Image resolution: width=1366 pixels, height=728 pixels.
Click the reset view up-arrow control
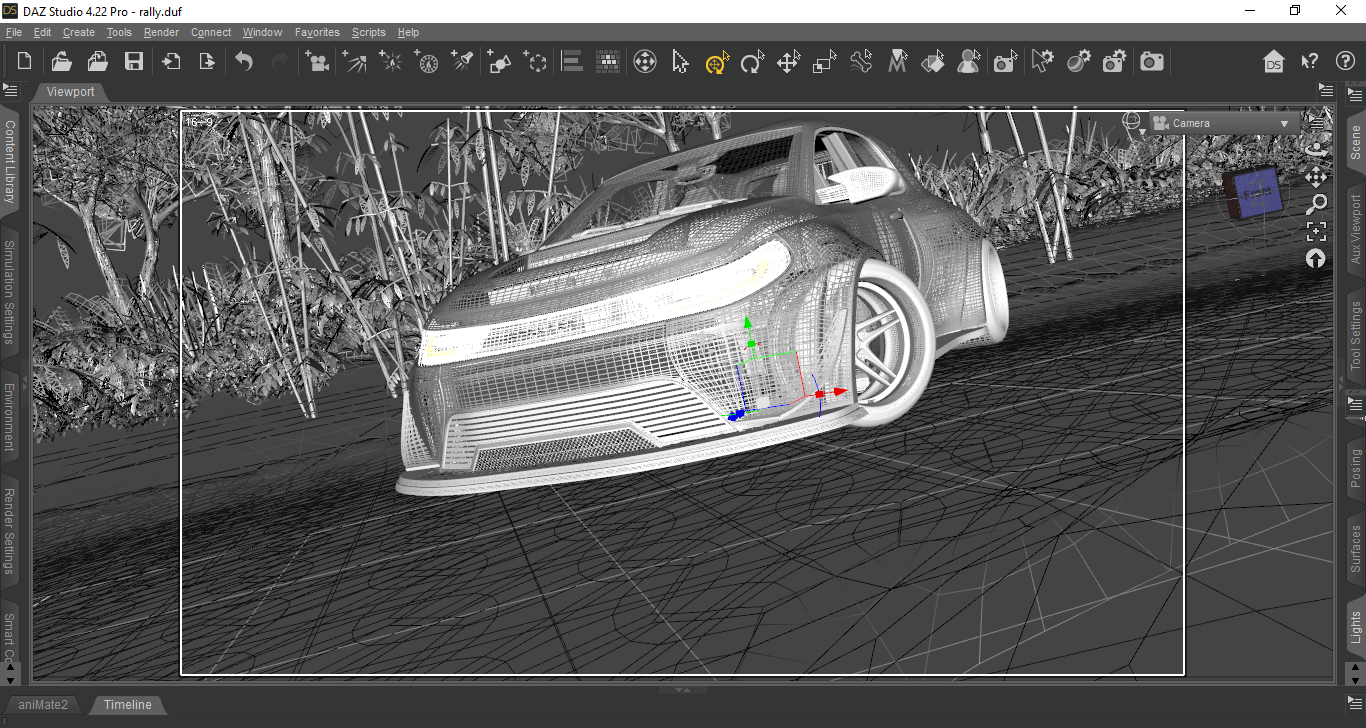(x=1316, y=259)
